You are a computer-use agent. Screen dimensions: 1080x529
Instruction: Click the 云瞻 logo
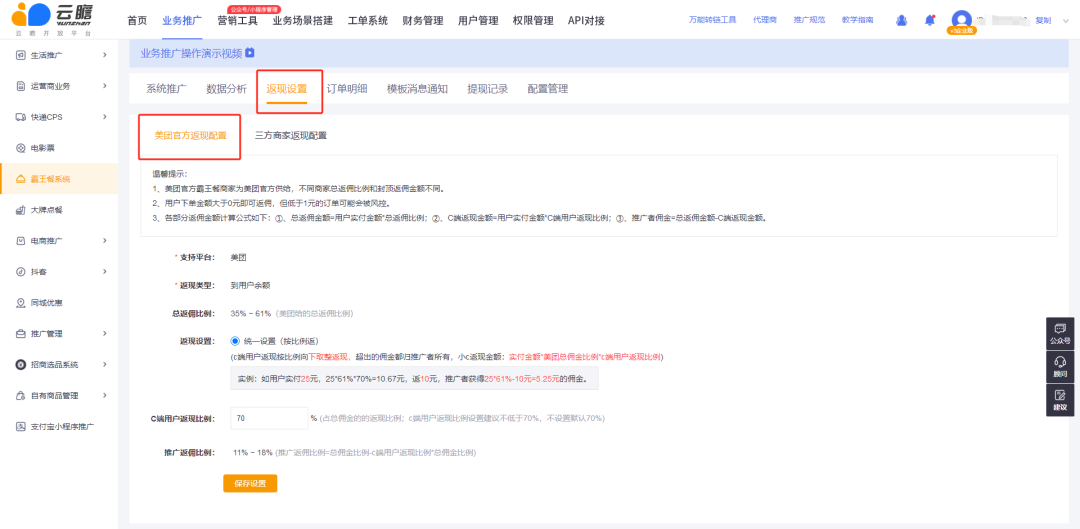(52, 19)
